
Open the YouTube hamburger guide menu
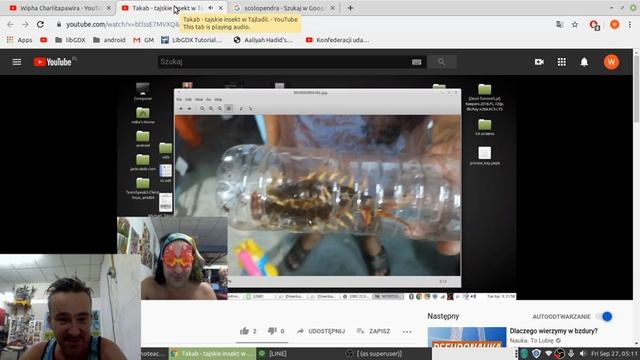(x=17, y=62)
